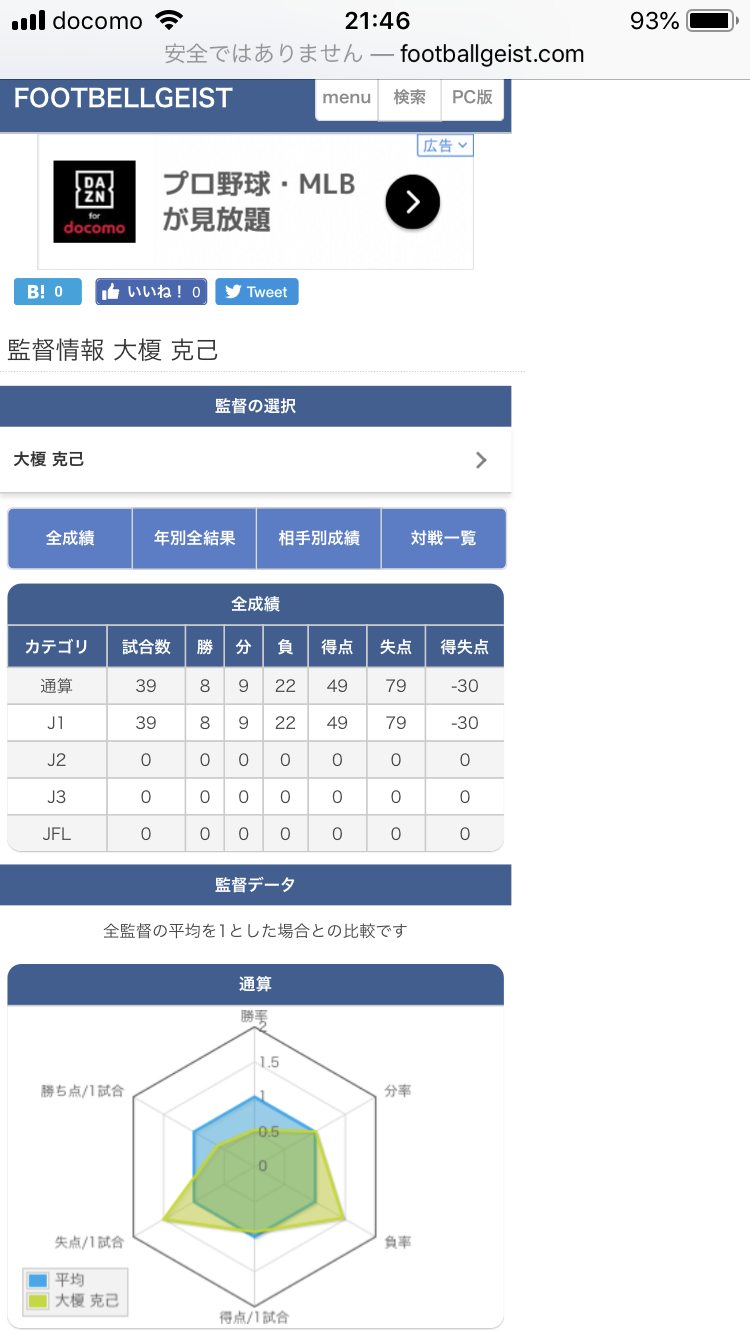Select the 全成績 tab
750x1334 pixels.
70,538
